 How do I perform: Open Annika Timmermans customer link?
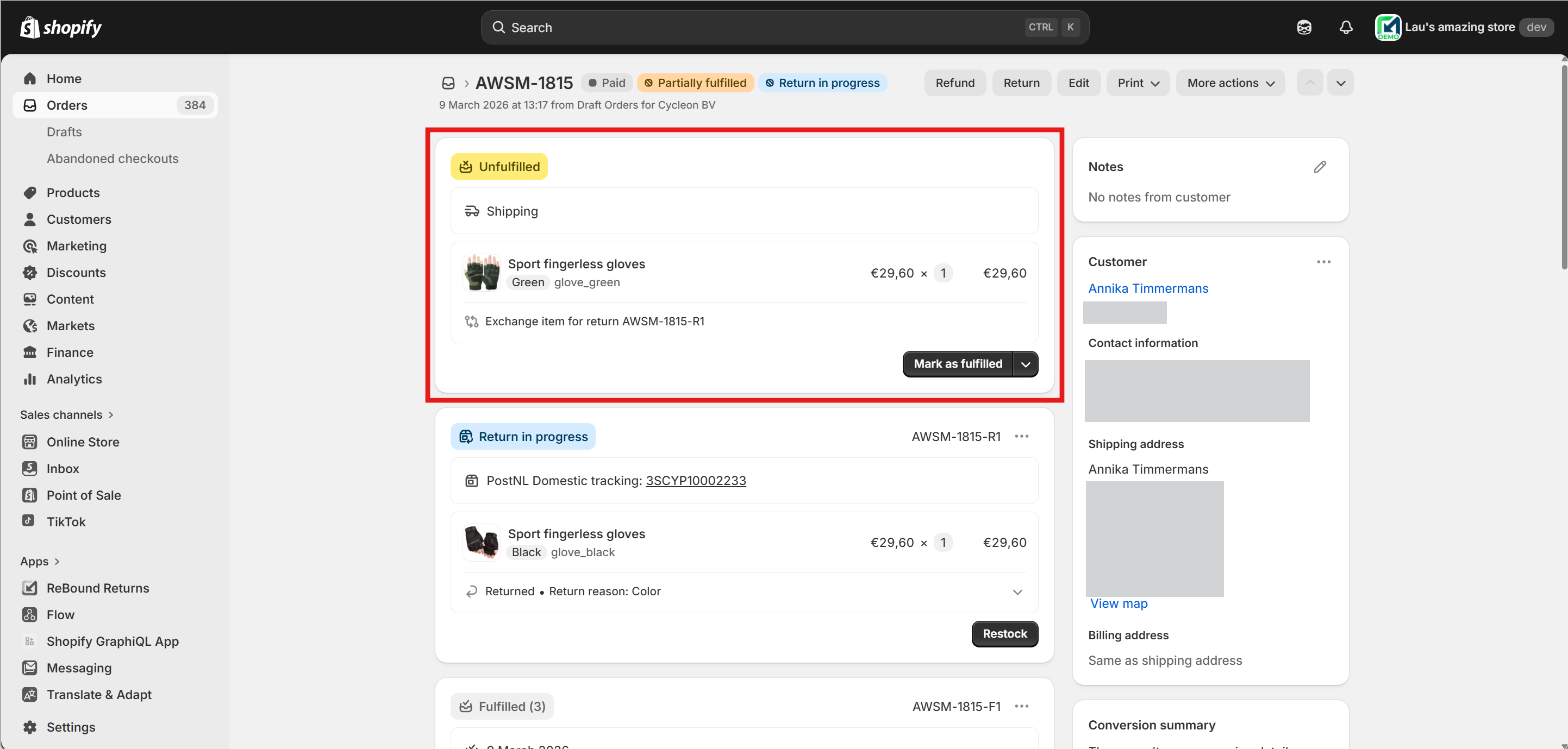(x=1148, y=288)
